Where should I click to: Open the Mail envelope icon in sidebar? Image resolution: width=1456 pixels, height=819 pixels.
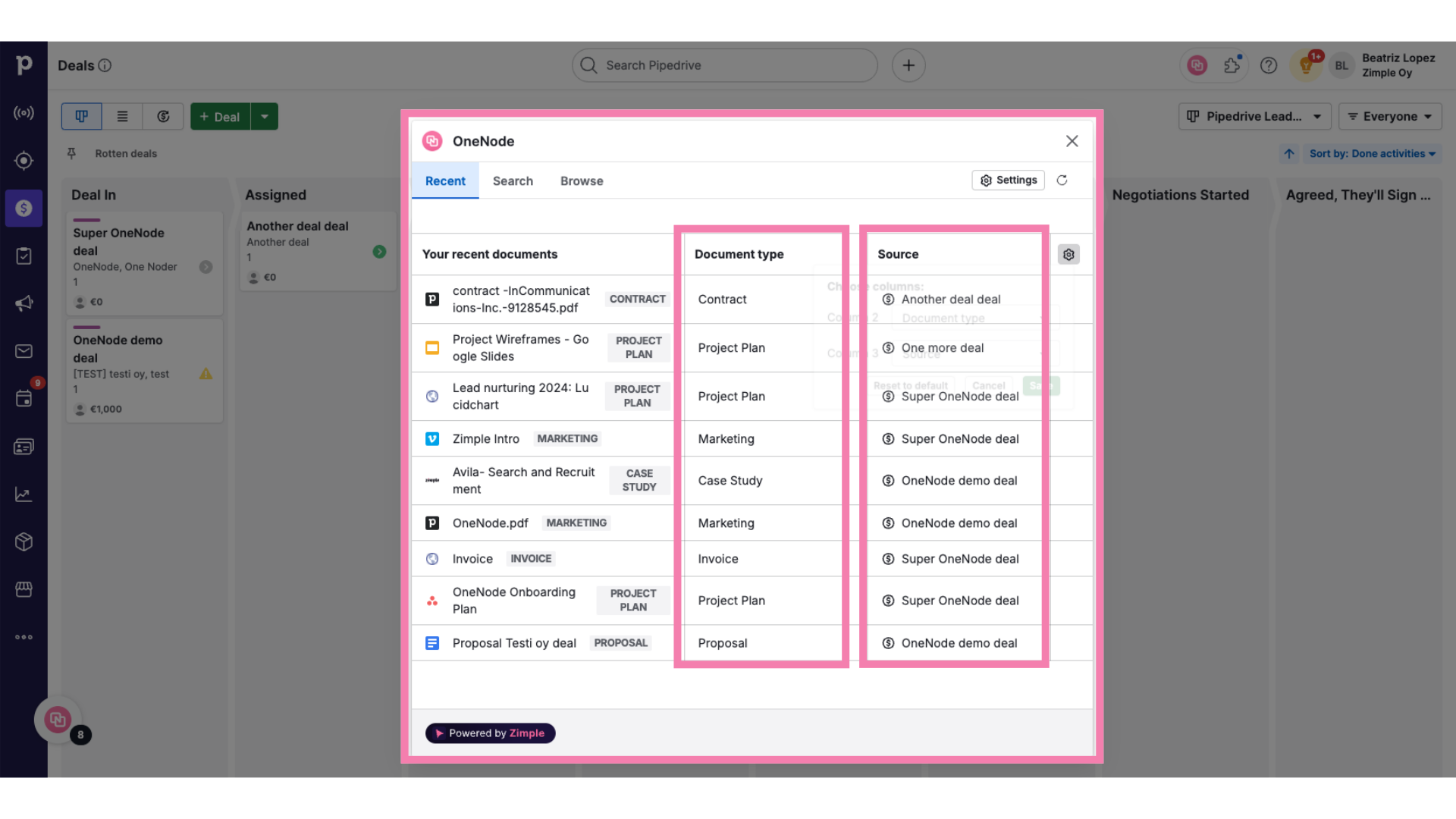pyautogui.click(x=24, y=351)
